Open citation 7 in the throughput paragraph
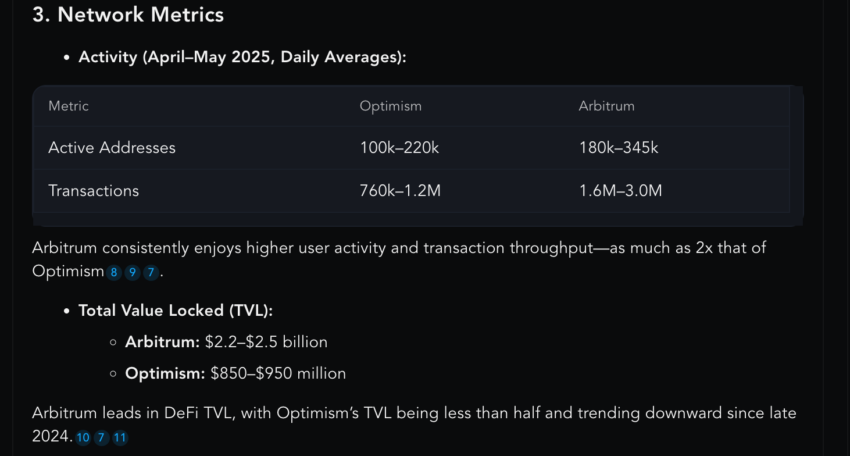Screen dimensions: 850x456 151,272
